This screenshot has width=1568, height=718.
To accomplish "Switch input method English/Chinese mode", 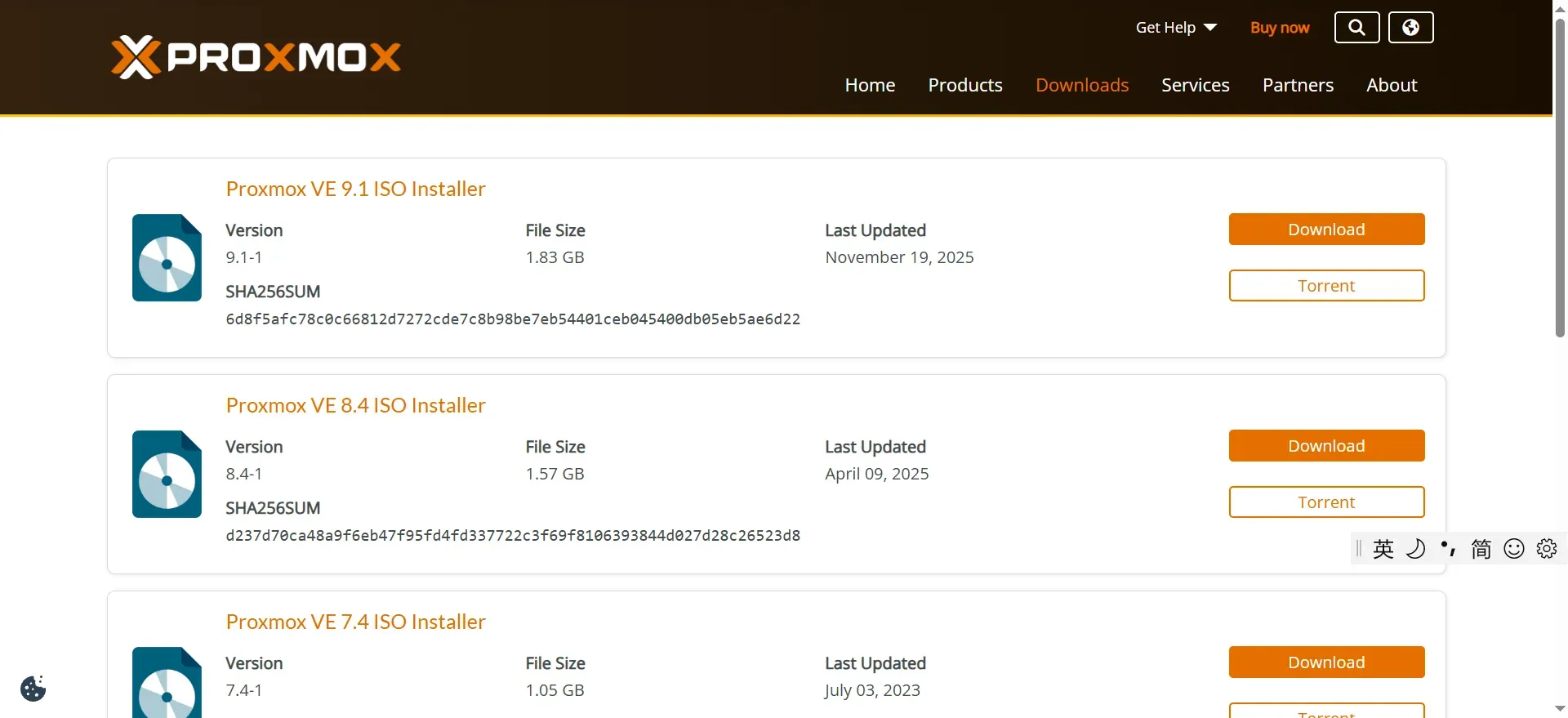I will coord(1383,549).
